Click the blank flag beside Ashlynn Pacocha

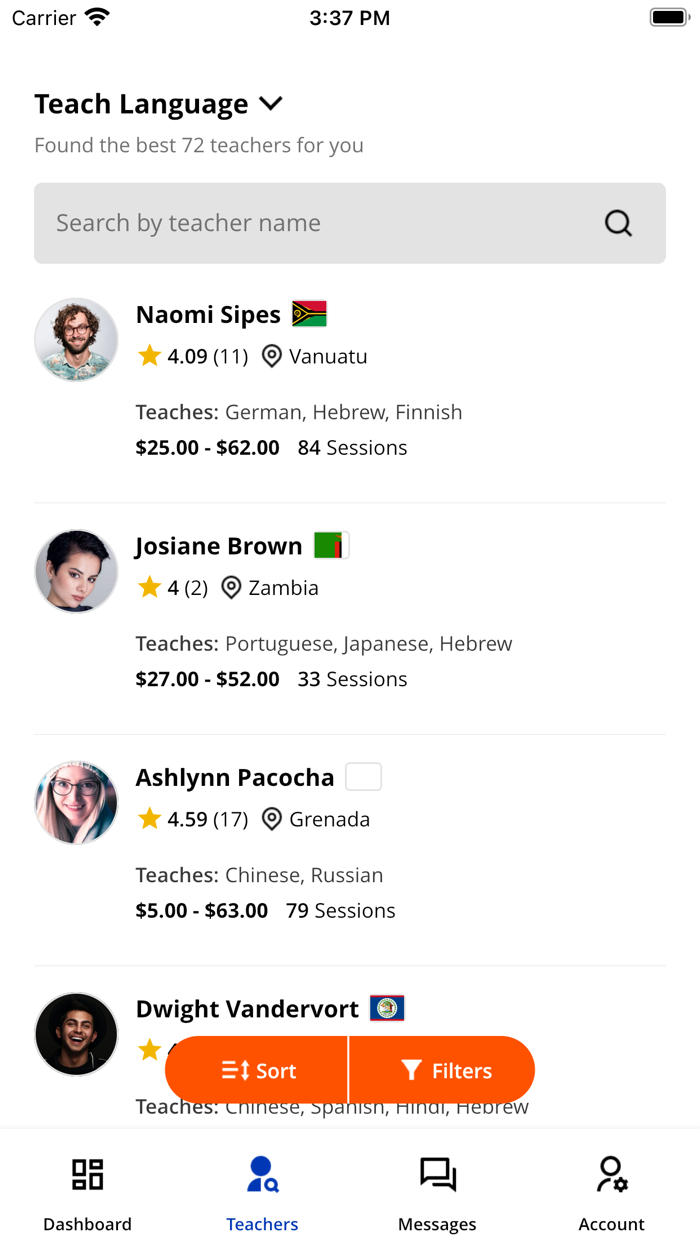tap(364, 776)
